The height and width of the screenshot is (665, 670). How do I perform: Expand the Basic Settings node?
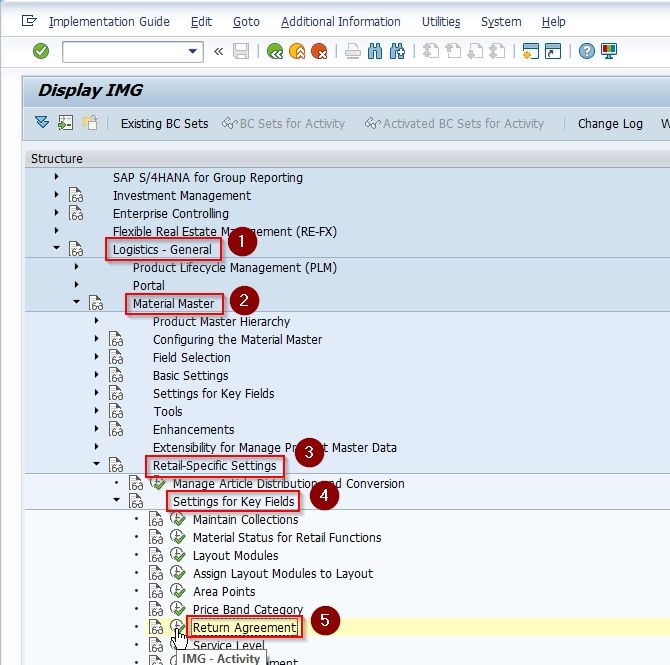(97, 374)
